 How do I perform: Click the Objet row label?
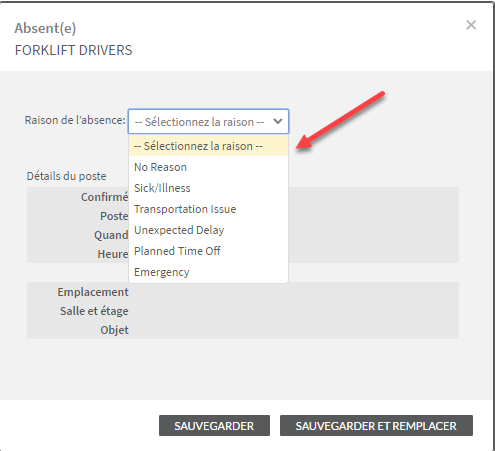click(114, 330)
